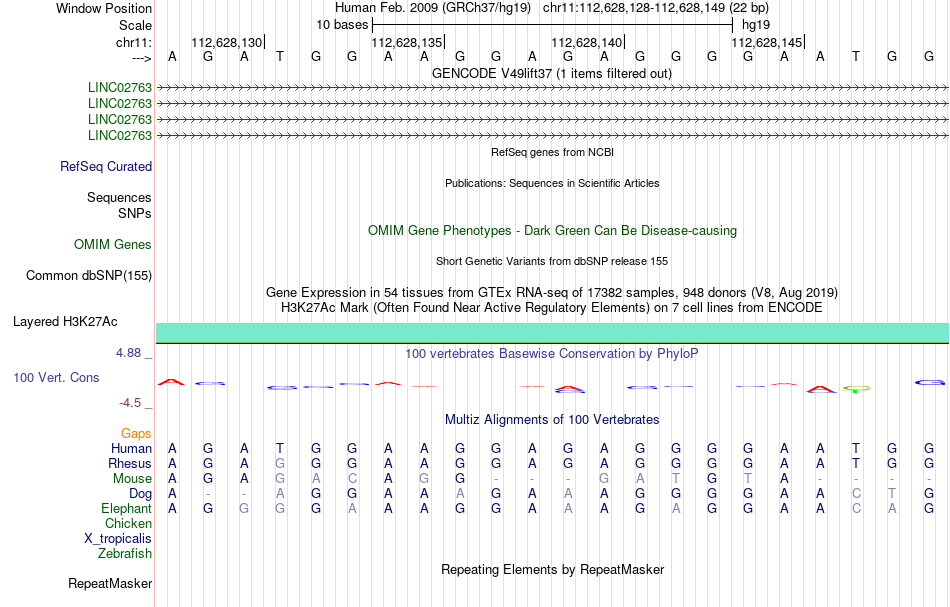Click the chr11: ruler label

(134, 42)
